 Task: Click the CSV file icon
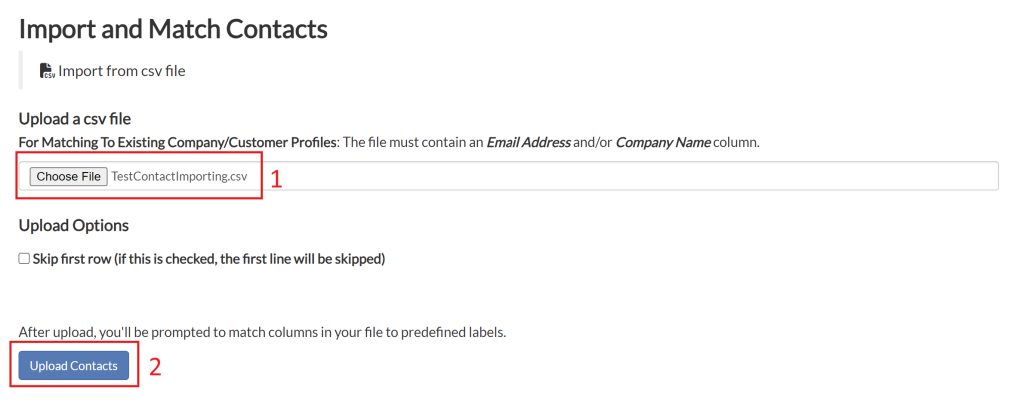click(47, 71)
